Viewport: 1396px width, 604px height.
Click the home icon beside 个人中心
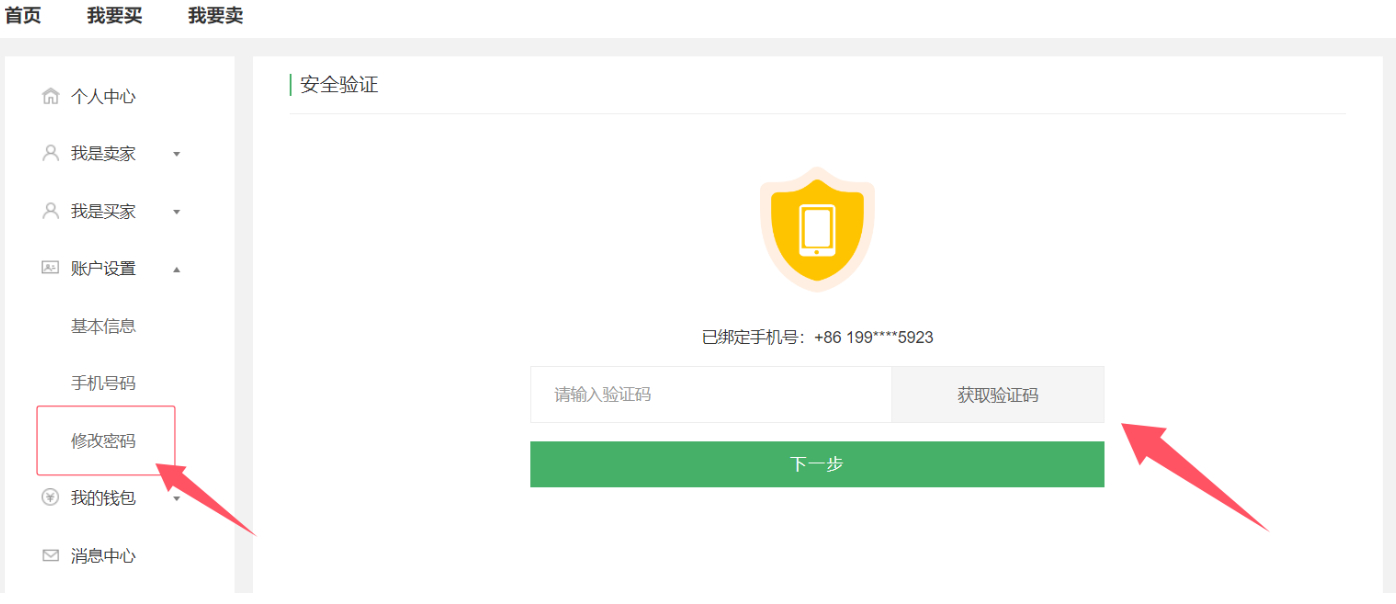click(x=50, y=97)
